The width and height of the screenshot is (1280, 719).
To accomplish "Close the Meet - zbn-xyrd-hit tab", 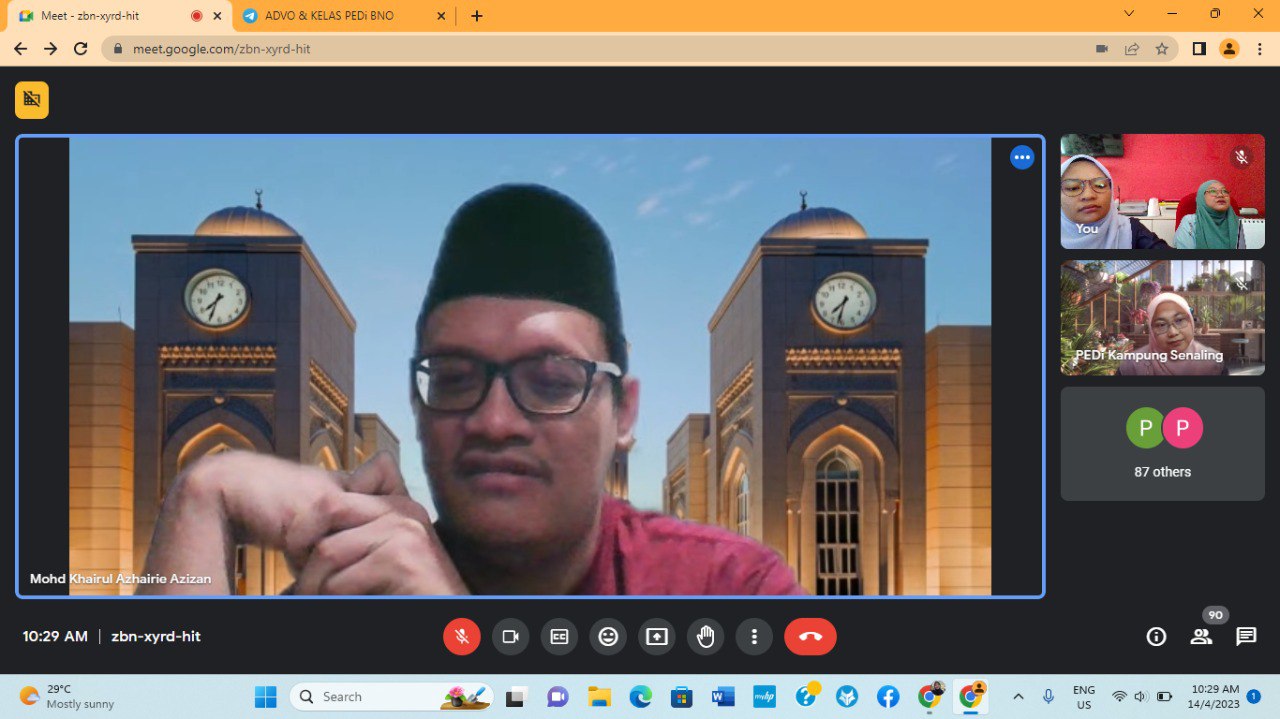I will [217, 16].
